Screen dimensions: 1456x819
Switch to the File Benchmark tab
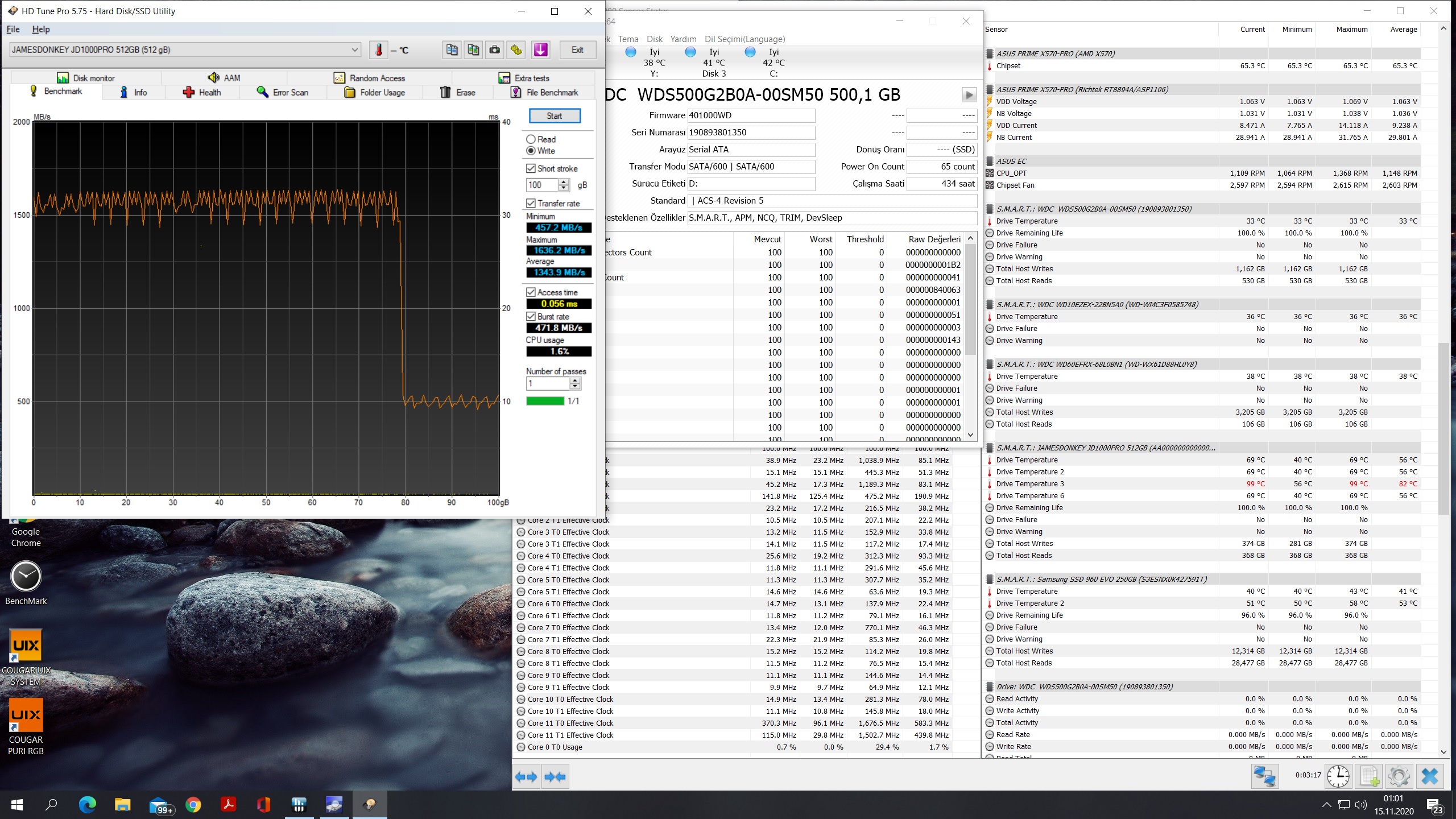coord(544,92)
